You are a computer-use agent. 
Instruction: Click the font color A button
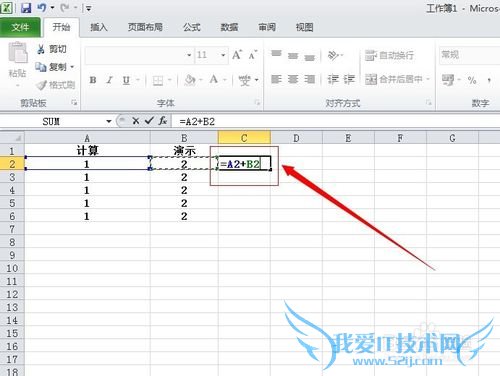tap(214, 80)
